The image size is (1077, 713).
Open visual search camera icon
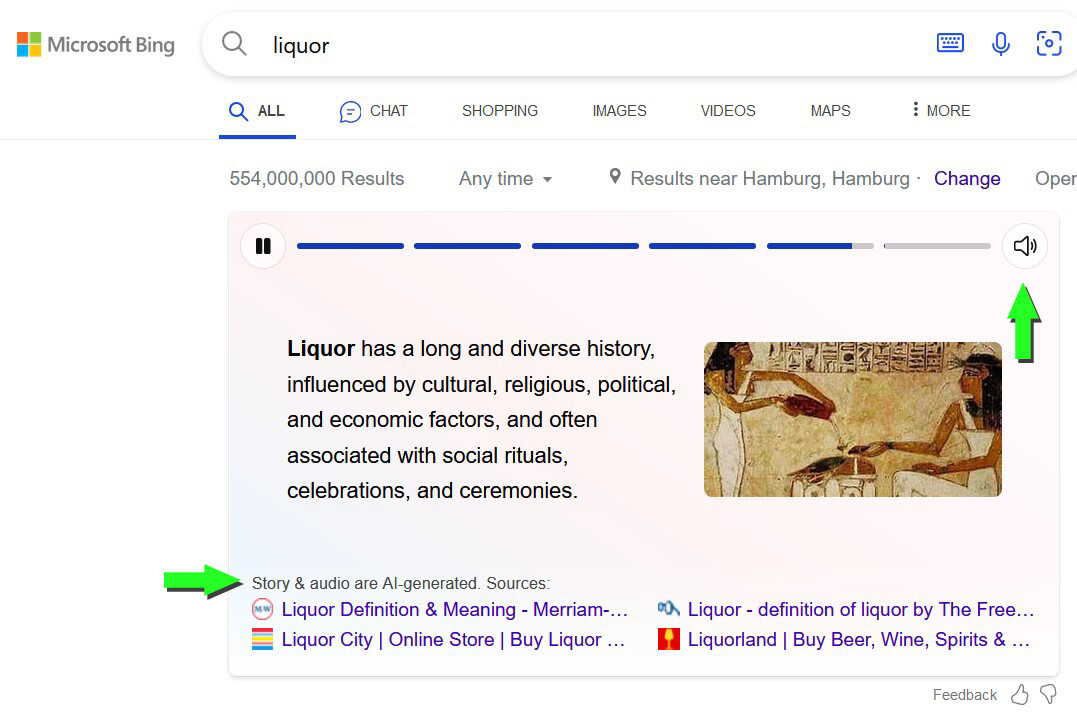click(x=1049, y=43)
